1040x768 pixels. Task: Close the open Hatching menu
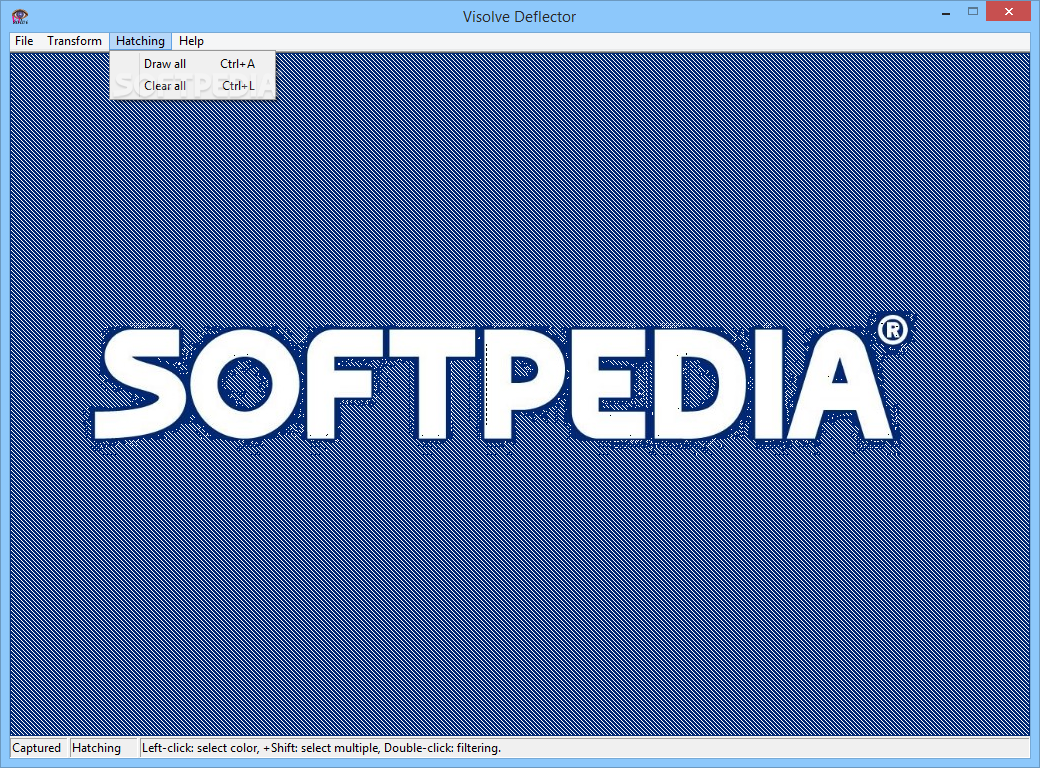click(x=140, y=41)
